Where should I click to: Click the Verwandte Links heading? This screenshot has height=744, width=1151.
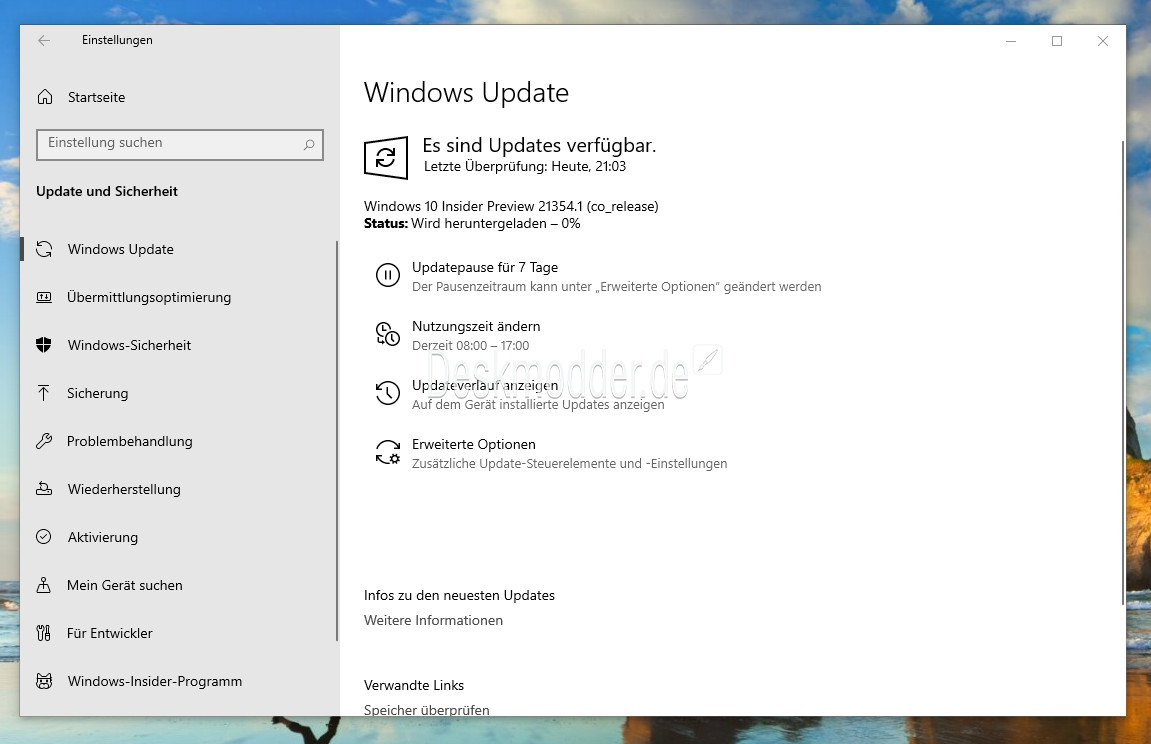tap(414, 685)
